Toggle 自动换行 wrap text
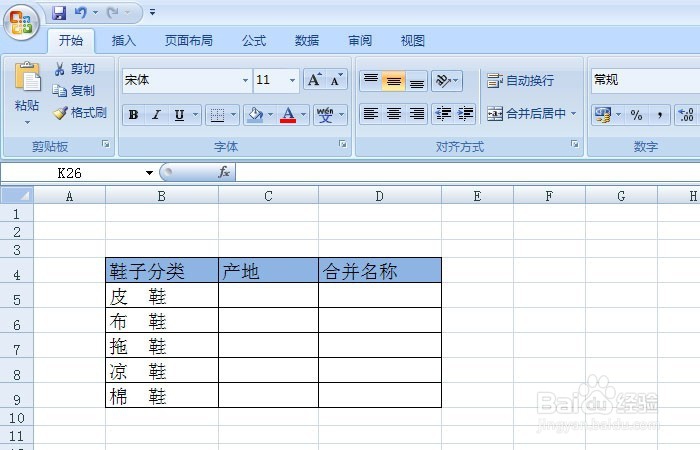This screenshot has height=450, width=700. click(x=521, y=81)
